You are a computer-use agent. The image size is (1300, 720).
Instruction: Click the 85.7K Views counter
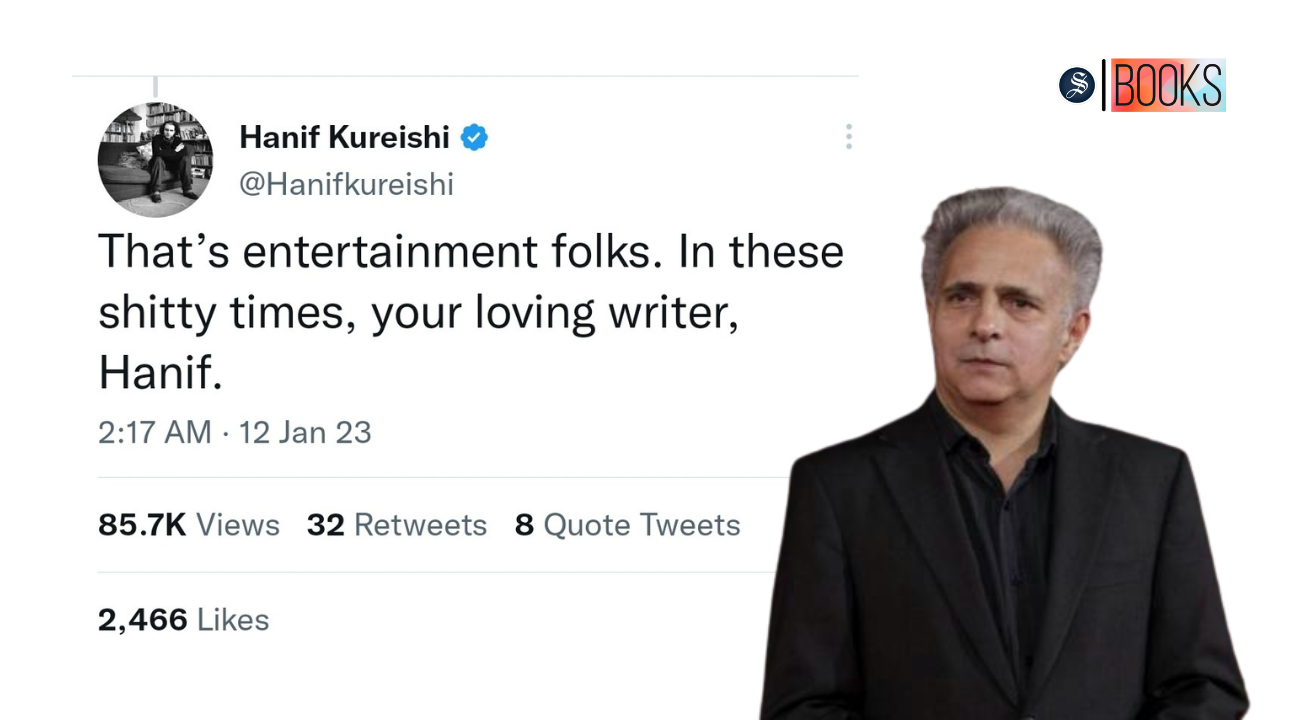tap(188, 524)
